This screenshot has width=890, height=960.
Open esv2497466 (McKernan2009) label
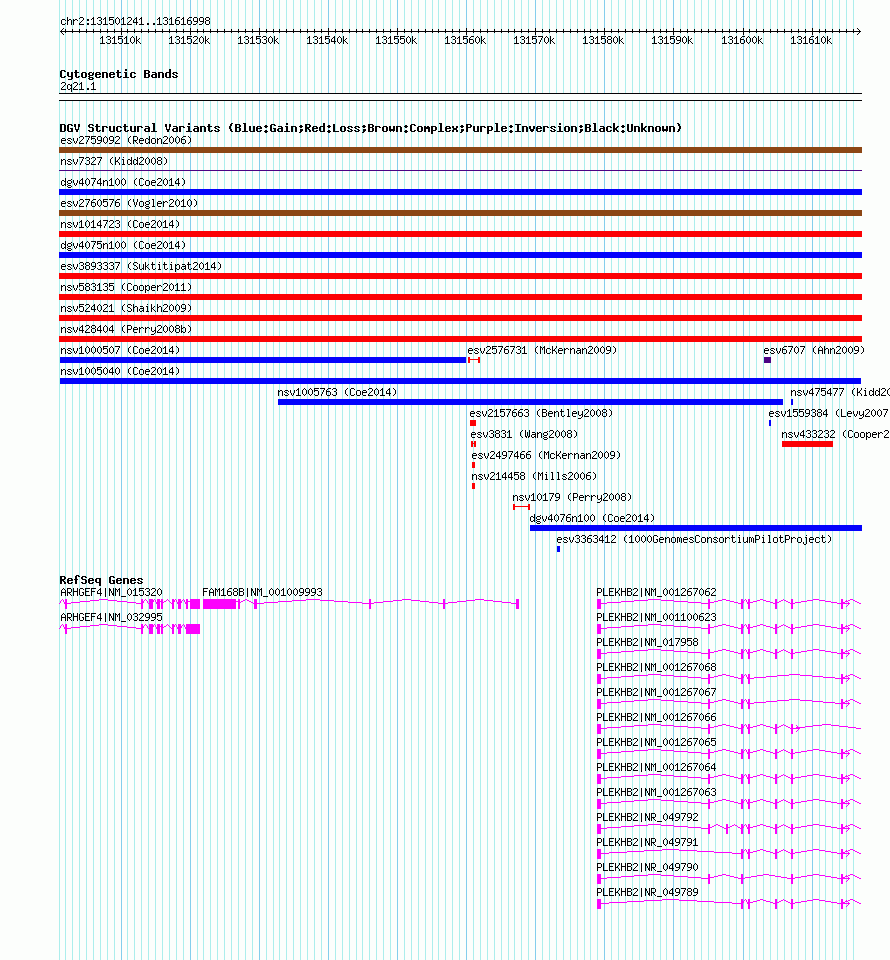pyautogui.click(x=546, y=456)
